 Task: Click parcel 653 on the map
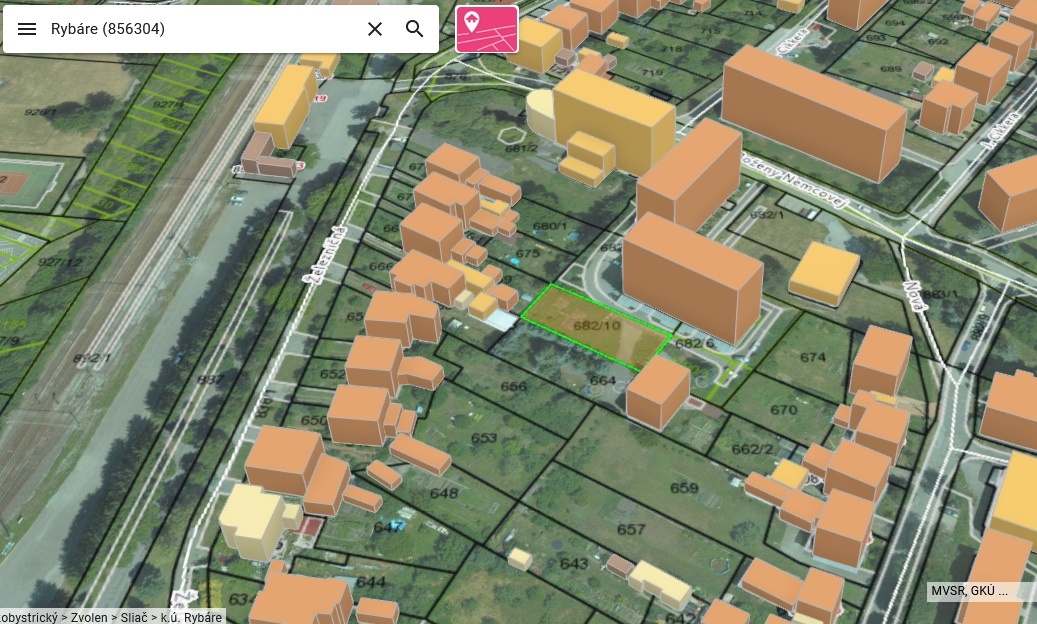(x=484, y=438)
